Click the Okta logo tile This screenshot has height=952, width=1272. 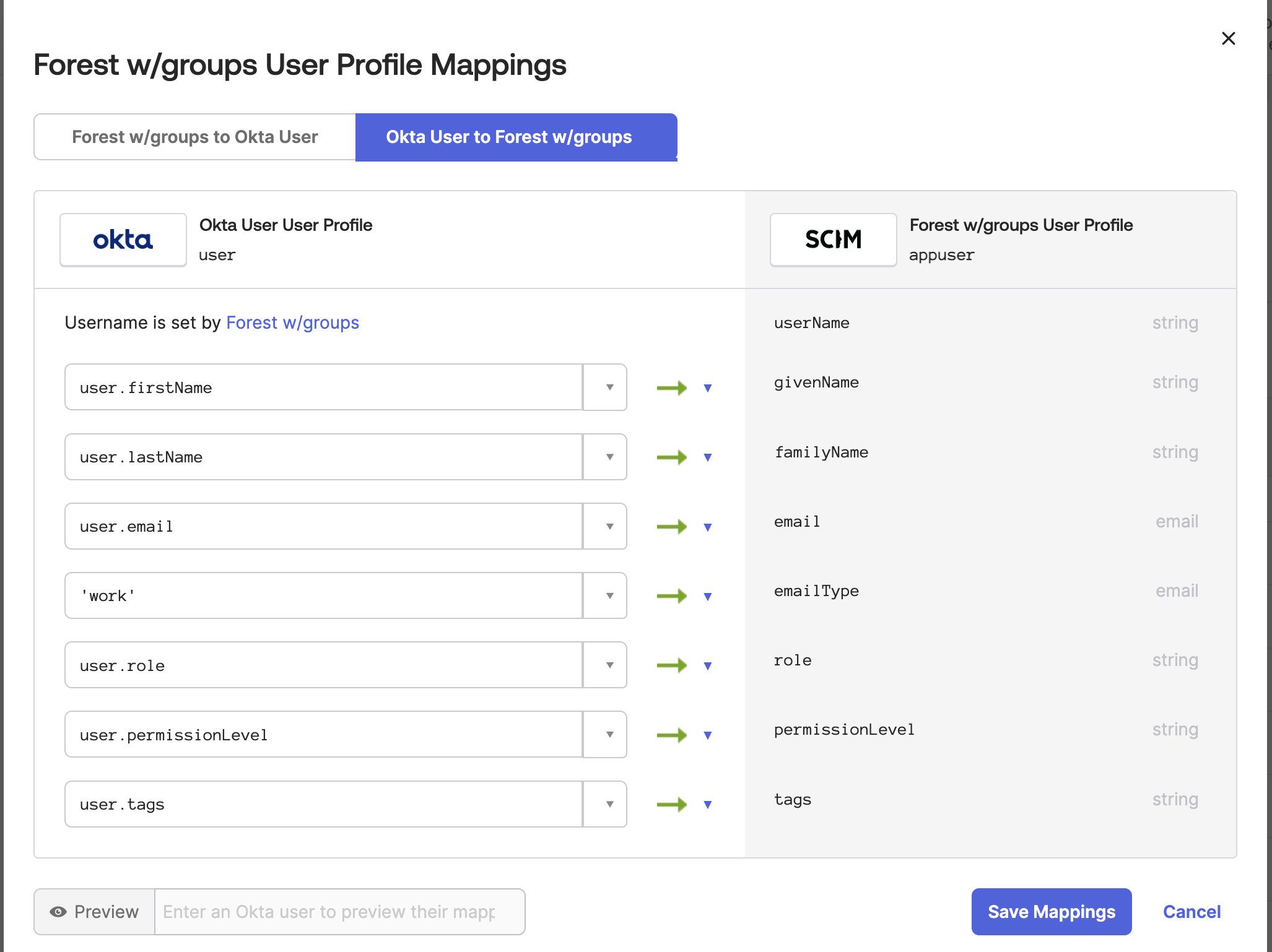pos(123,240)
